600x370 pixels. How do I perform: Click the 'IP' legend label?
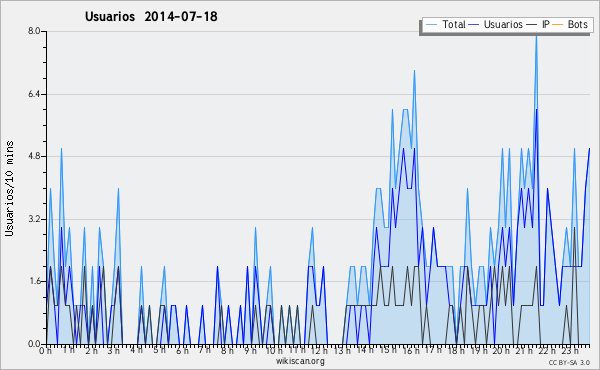click(x=546, y=24)
